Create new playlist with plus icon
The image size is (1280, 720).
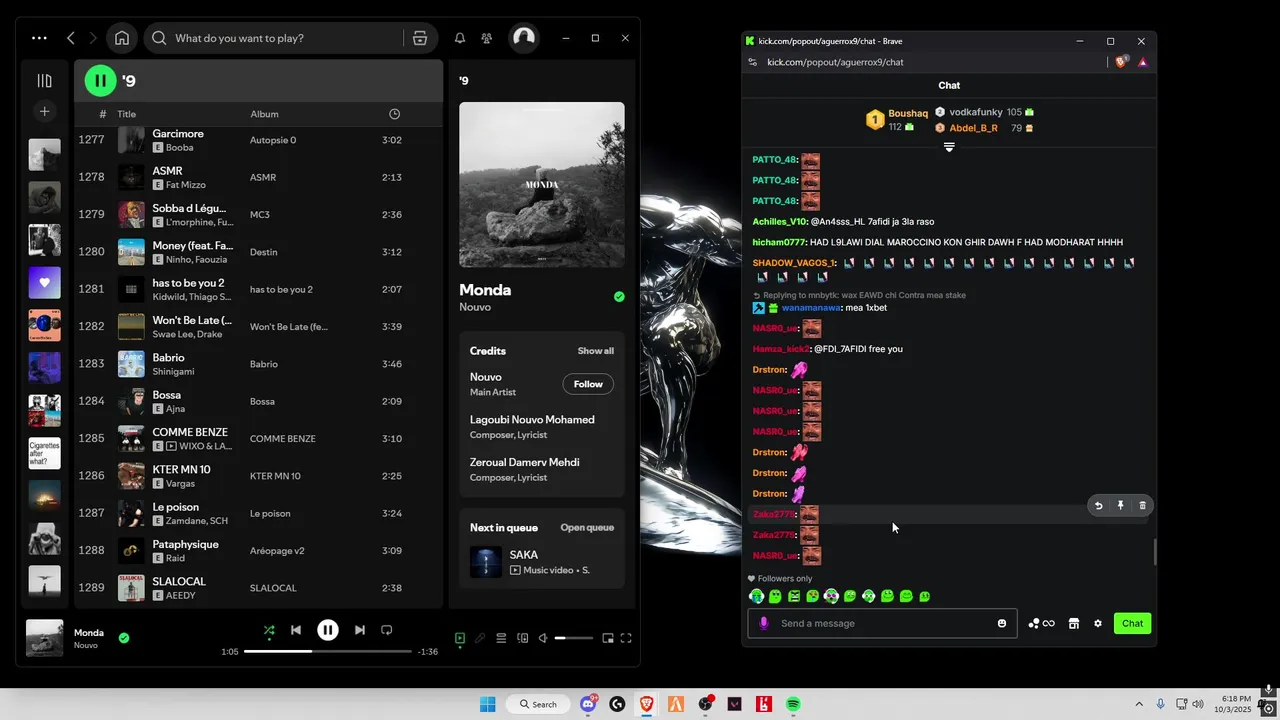(x=44, y=111)
